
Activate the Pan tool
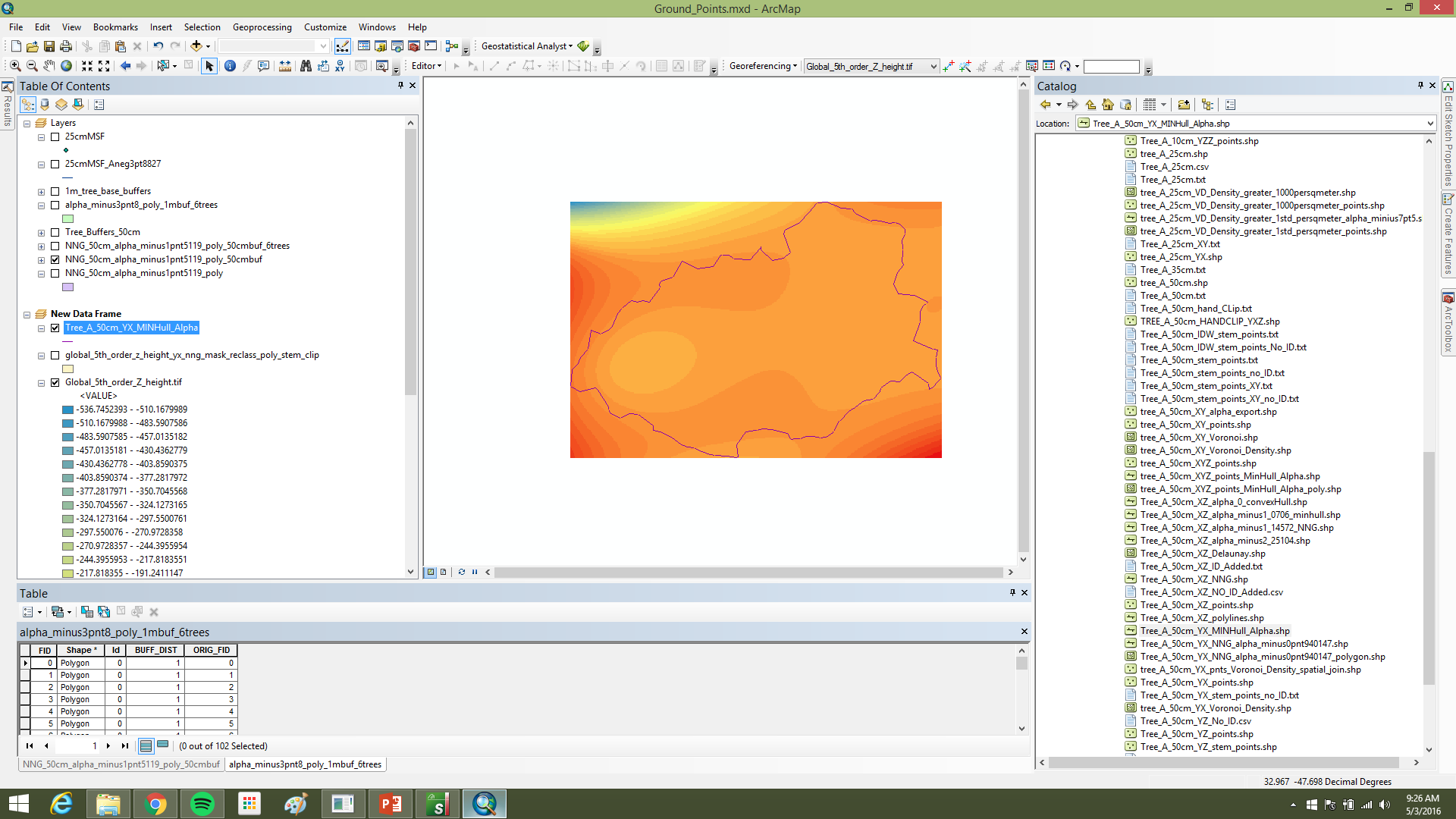click(49, 66)
